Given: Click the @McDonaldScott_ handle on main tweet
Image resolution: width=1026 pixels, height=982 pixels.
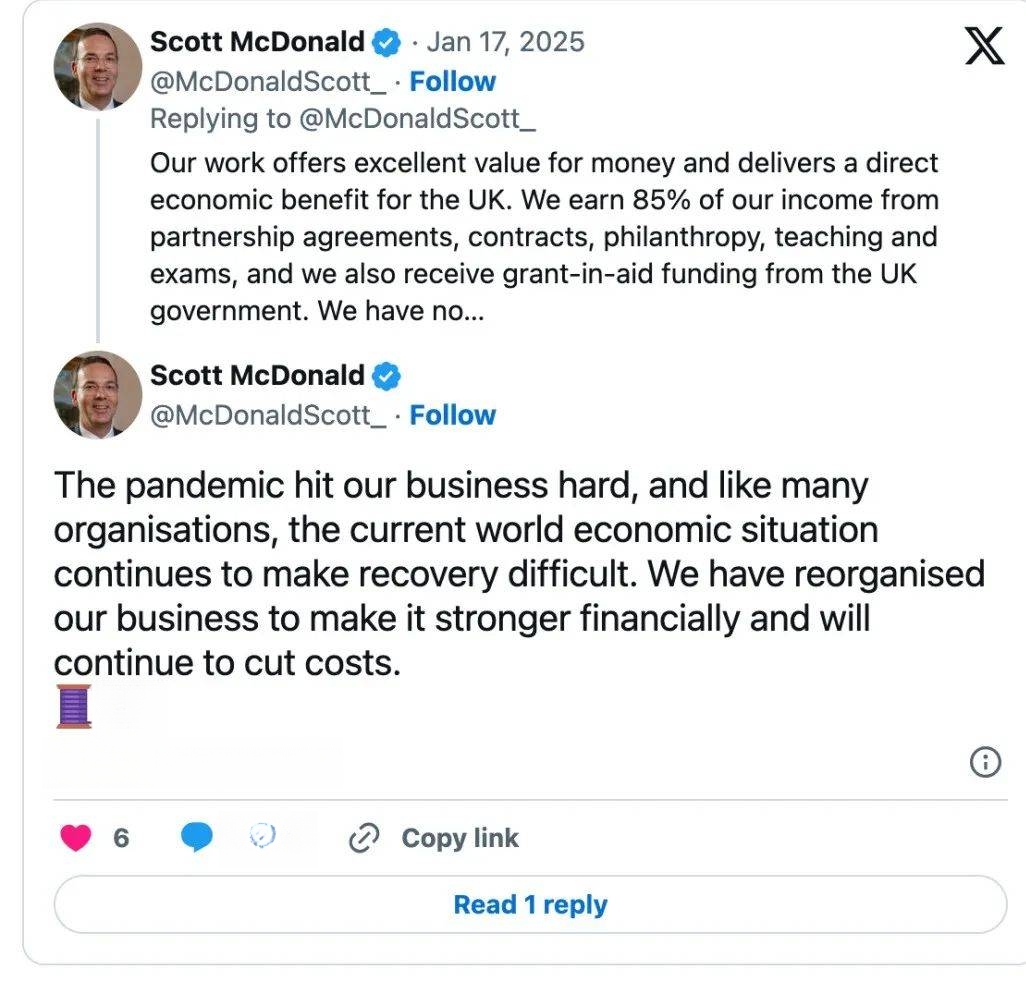Looking at the screenshot, I should tap(268, 415).
